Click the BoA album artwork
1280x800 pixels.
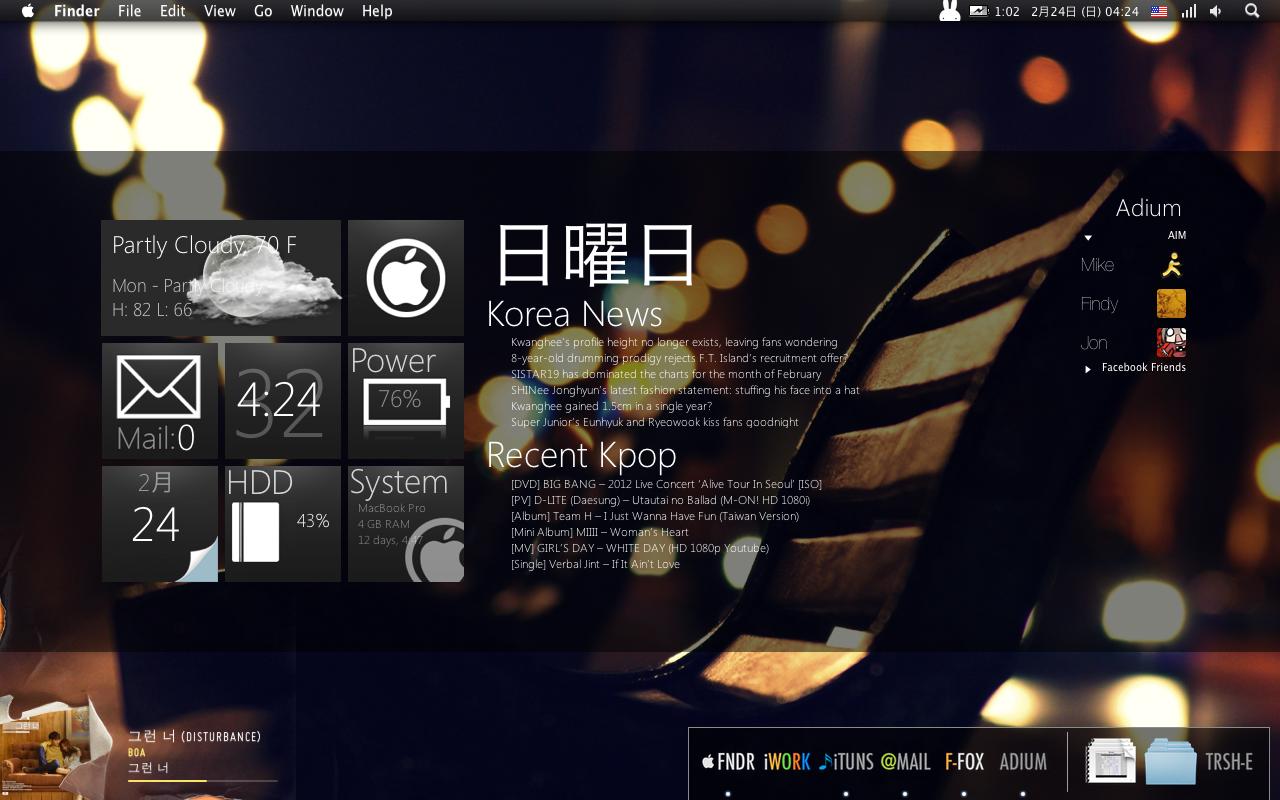pyautogui.click(x=50, y=750)
